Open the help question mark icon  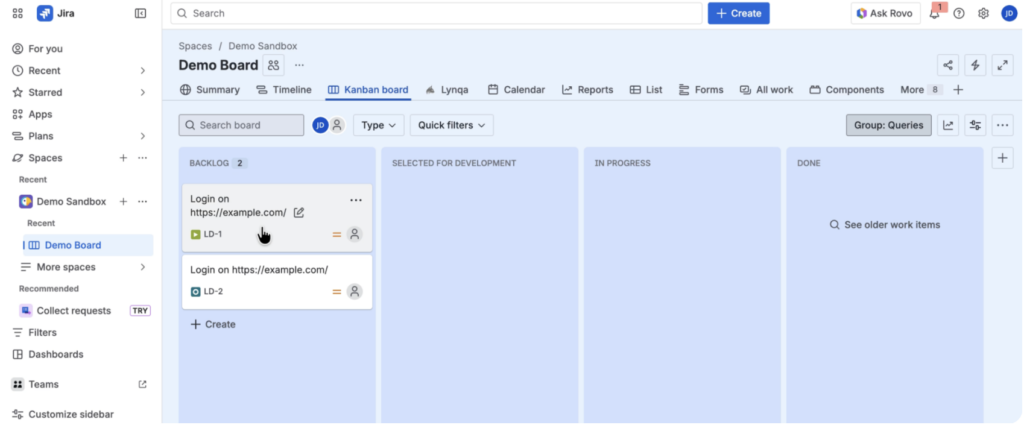coord(959,14)
